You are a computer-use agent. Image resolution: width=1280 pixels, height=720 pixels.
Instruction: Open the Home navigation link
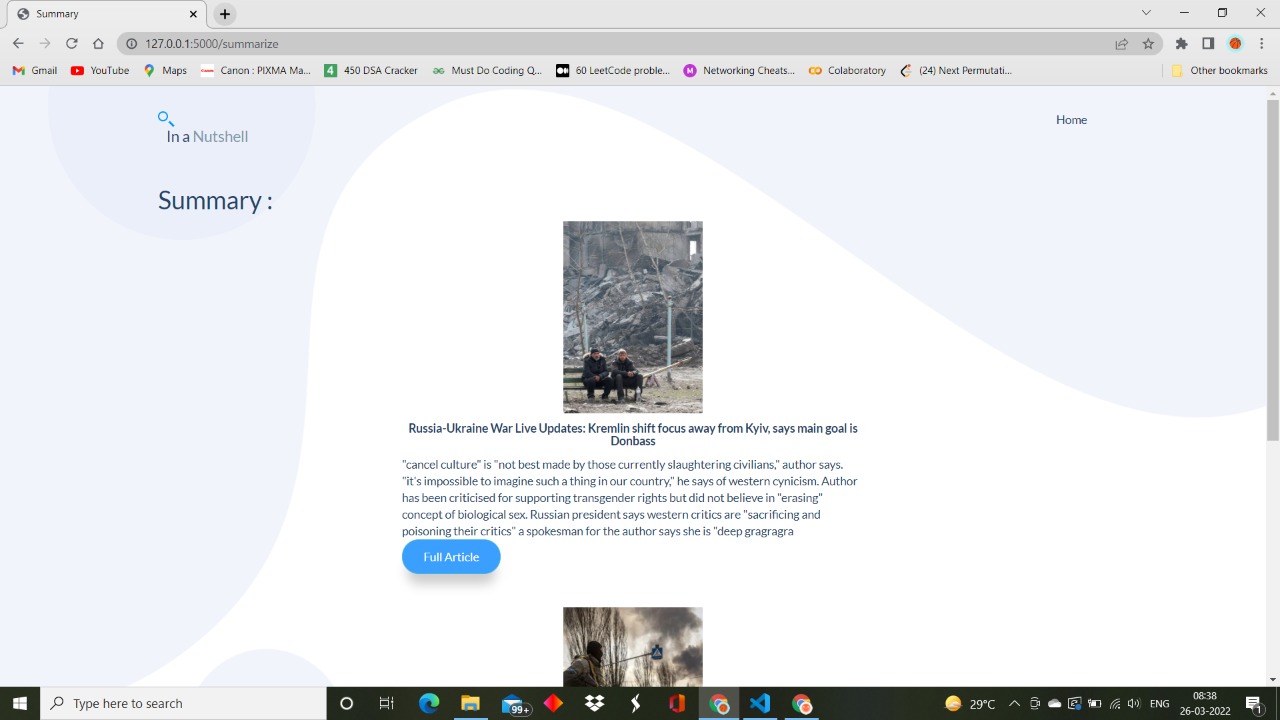pos(1071,119)
